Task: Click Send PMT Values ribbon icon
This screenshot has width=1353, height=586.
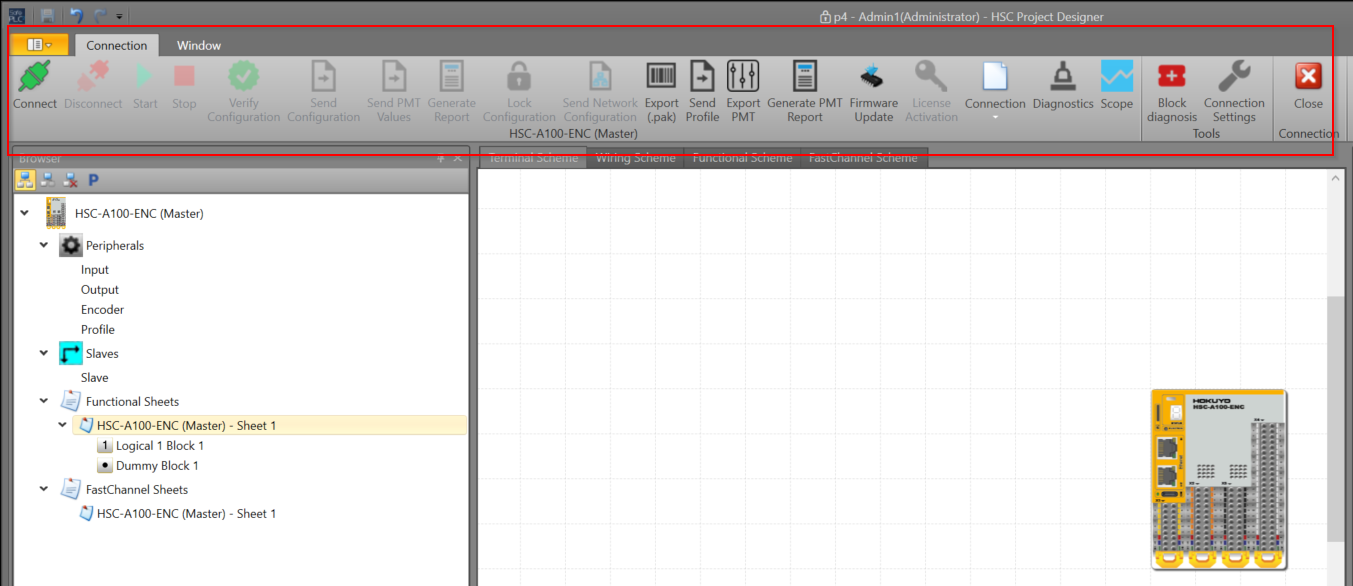Action: tap(394, 76)
